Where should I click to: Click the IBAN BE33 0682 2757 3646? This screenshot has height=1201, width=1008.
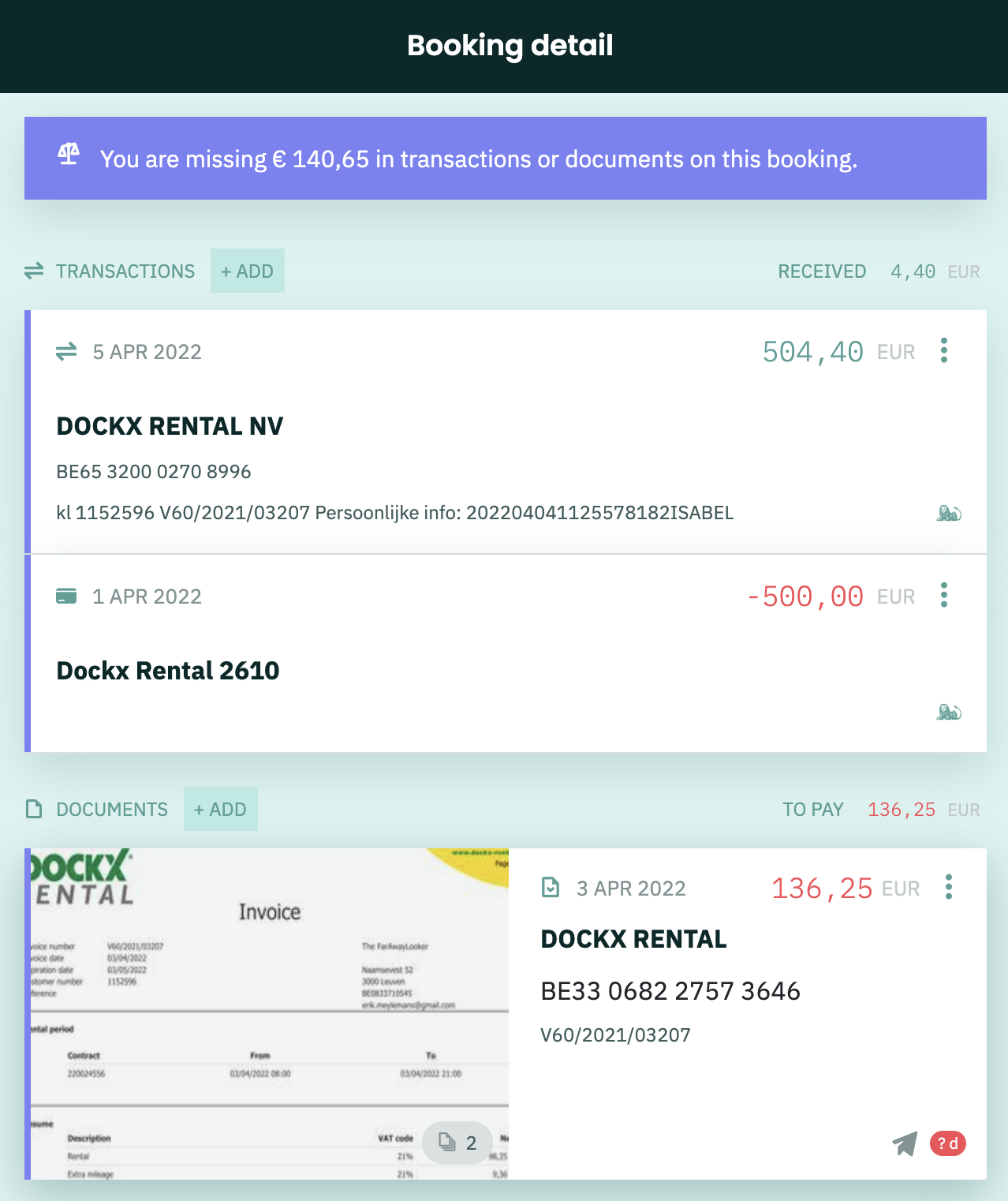point(670,991)
